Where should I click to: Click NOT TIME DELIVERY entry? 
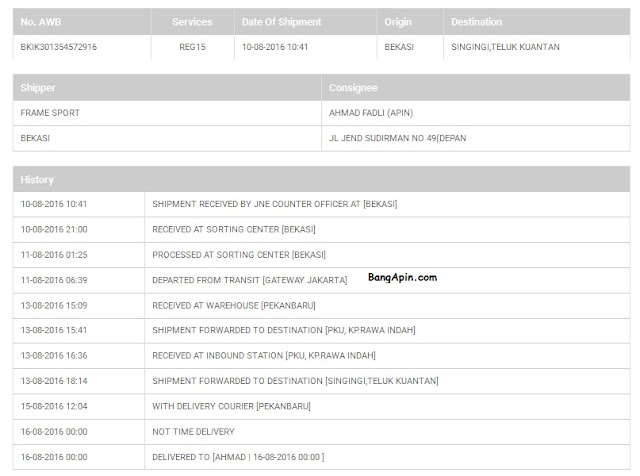pyautogui.click(x=193, y=432)
